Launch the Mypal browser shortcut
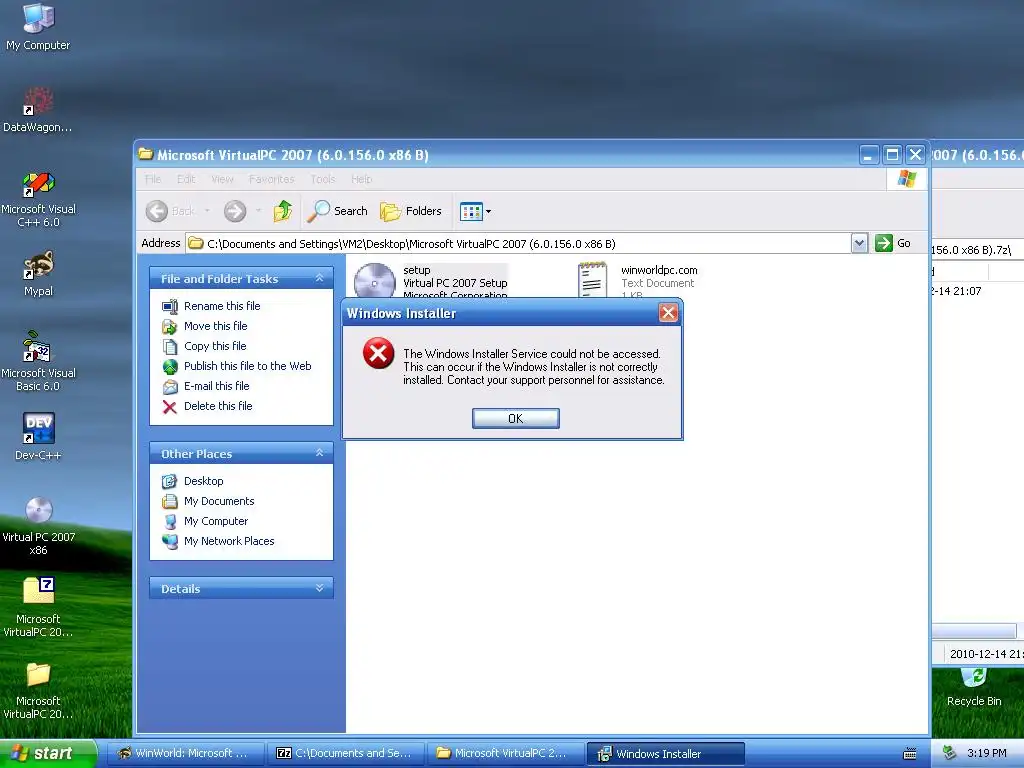The width and height of the screenshot is (1024, 768). click(38, 273)
